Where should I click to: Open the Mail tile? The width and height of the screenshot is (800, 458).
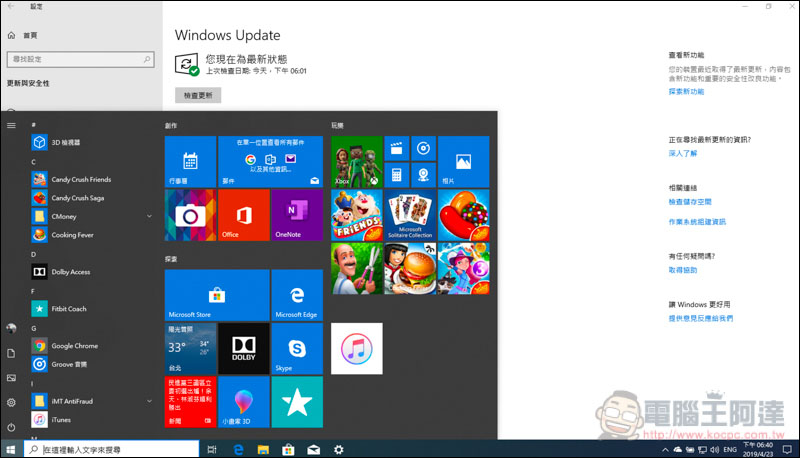[x=270, y=162]
